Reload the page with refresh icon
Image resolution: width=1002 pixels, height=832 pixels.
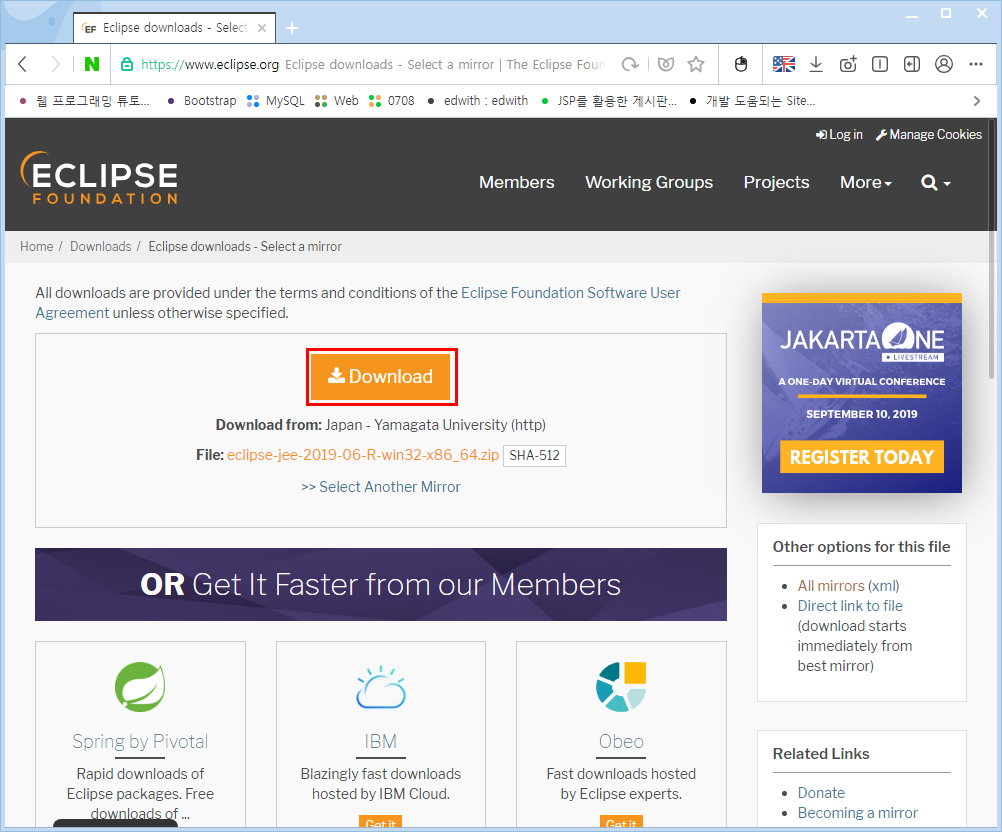pyautogui.click(x=630, y=64)
